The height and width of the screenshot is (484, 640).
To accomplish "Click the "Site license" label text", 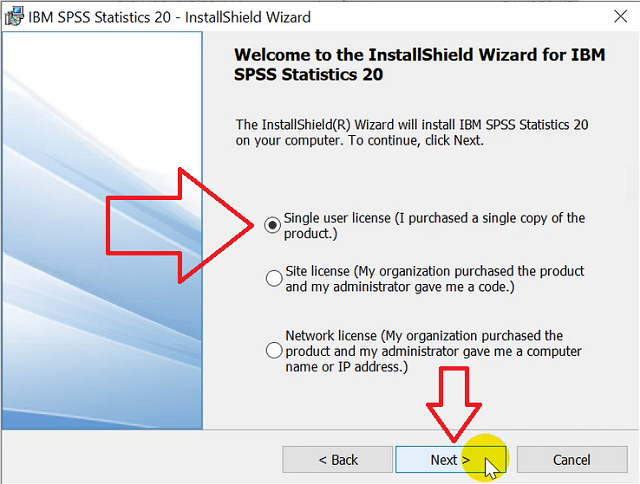I will (435, 279).
